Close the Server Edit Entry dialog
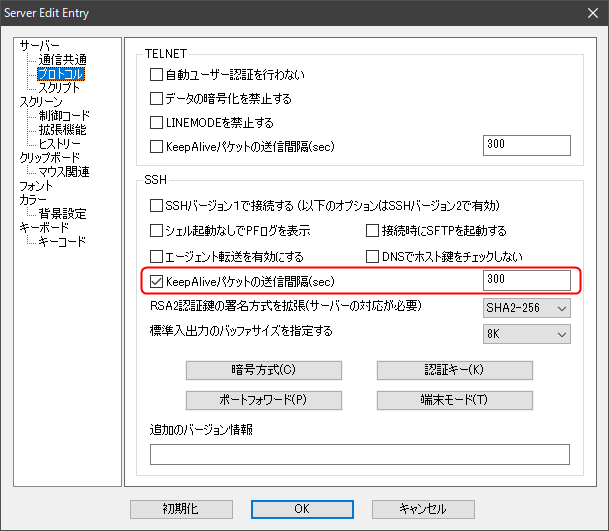609x531 pixels. (593, 13)
